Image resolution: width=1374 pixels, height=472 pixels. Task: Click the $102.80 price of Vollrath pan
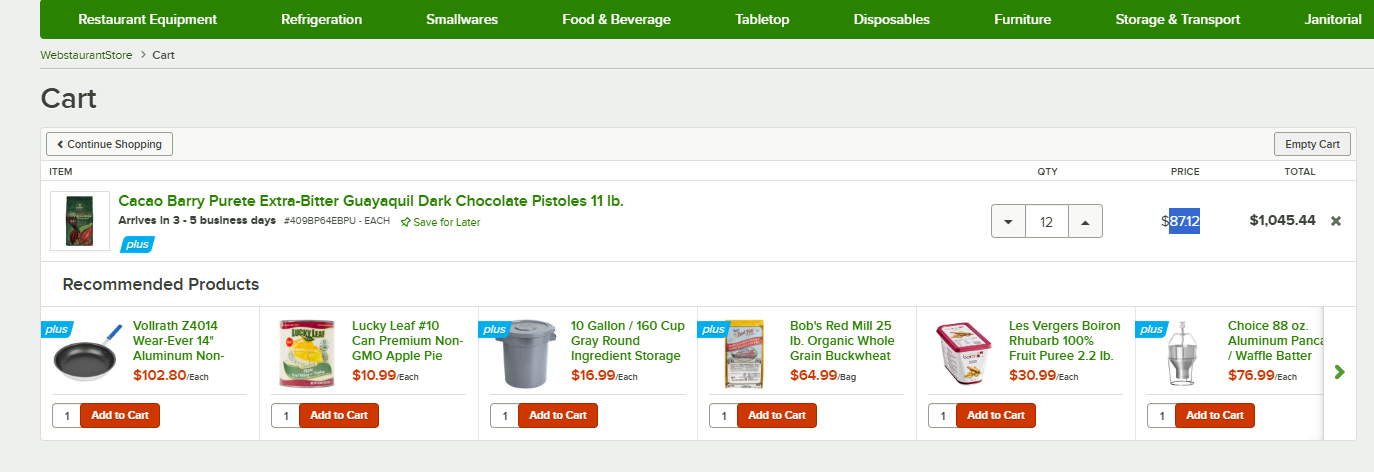pyautogui.click(x=160, y=376)
